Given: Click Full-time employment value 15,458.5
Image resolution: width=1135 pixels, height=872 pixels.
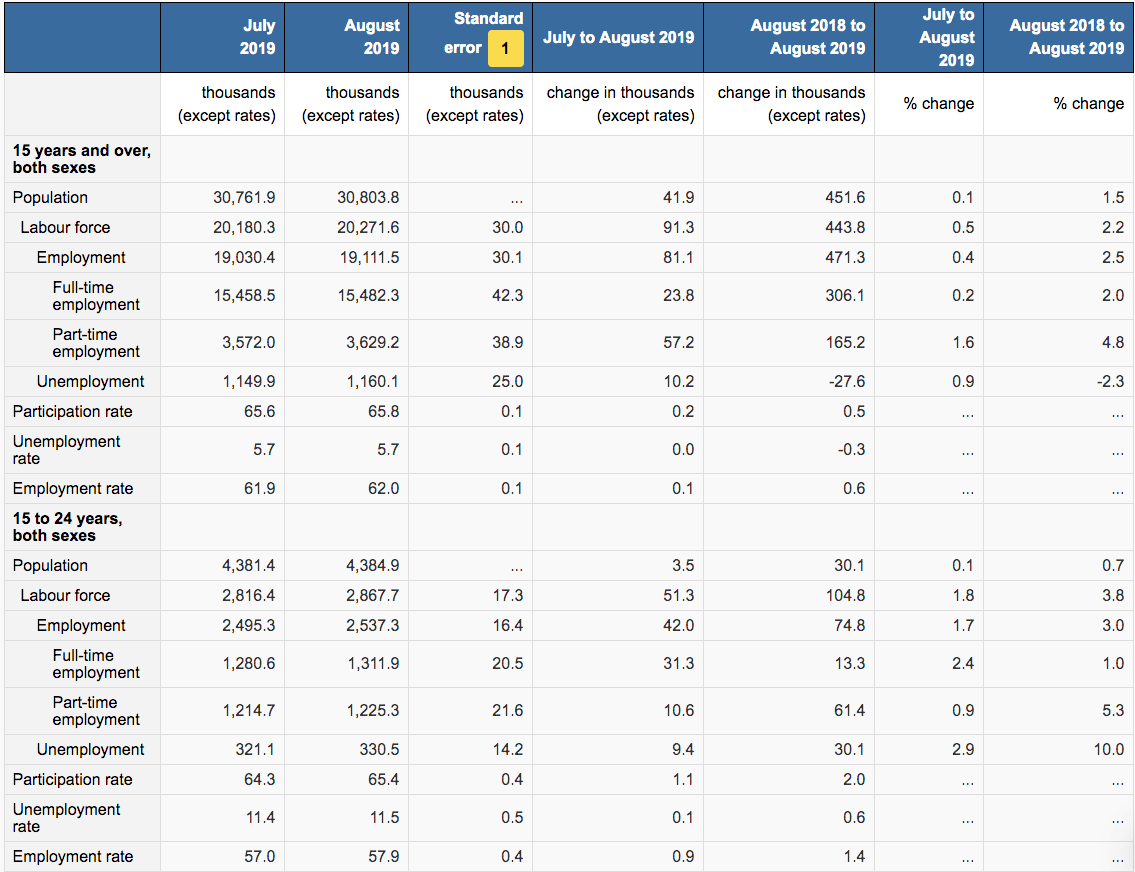Looking at the screenshot, I should [244, 295].
